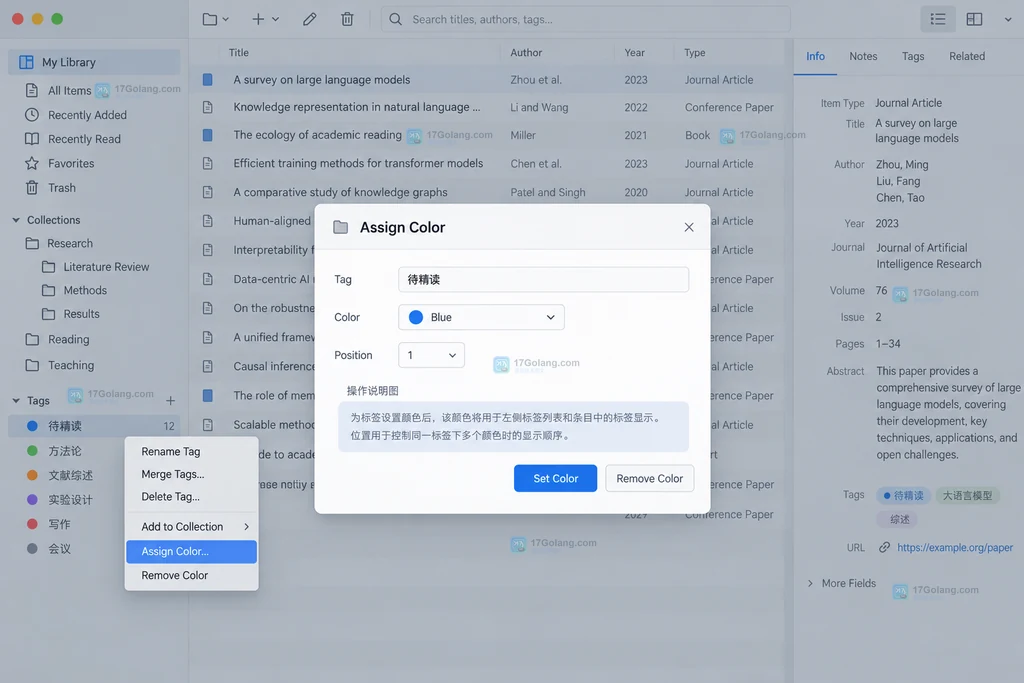The image size is (1024, 683).
Task: Open the add item dropdown arrow
Action: [276, 20]
